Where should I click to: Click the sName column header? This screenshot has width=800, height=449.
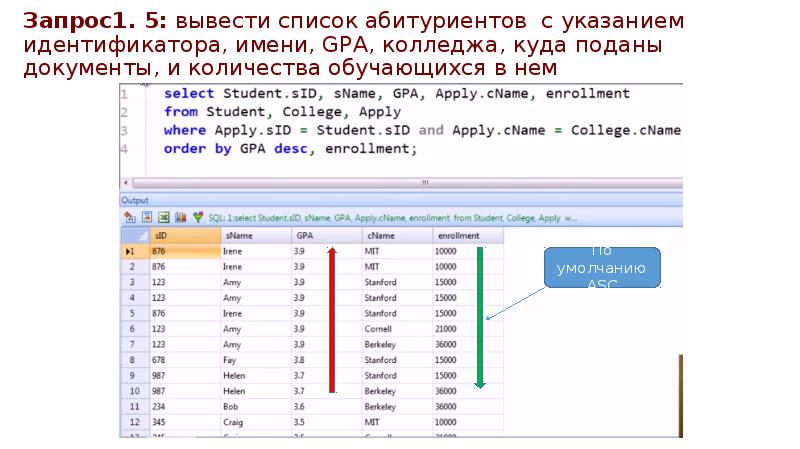[256, 236]
